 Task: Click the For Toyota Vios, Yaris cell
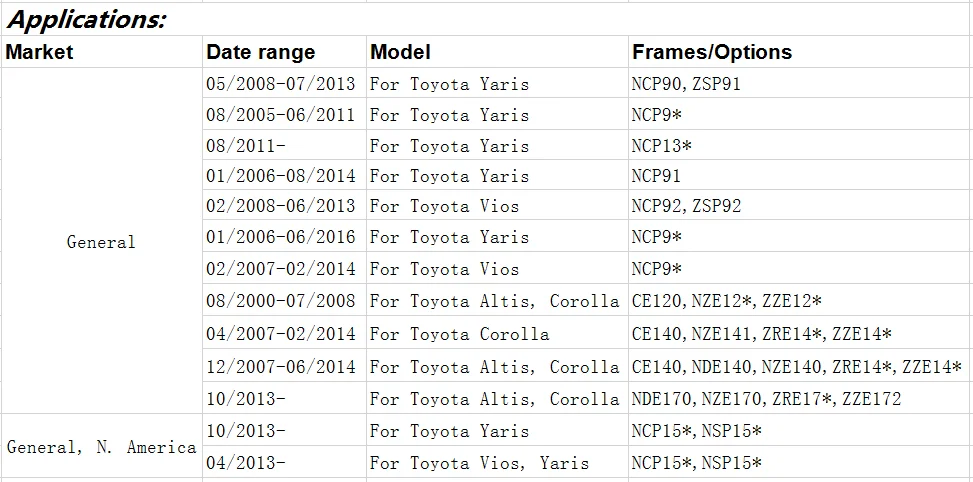tap(497, 462)
